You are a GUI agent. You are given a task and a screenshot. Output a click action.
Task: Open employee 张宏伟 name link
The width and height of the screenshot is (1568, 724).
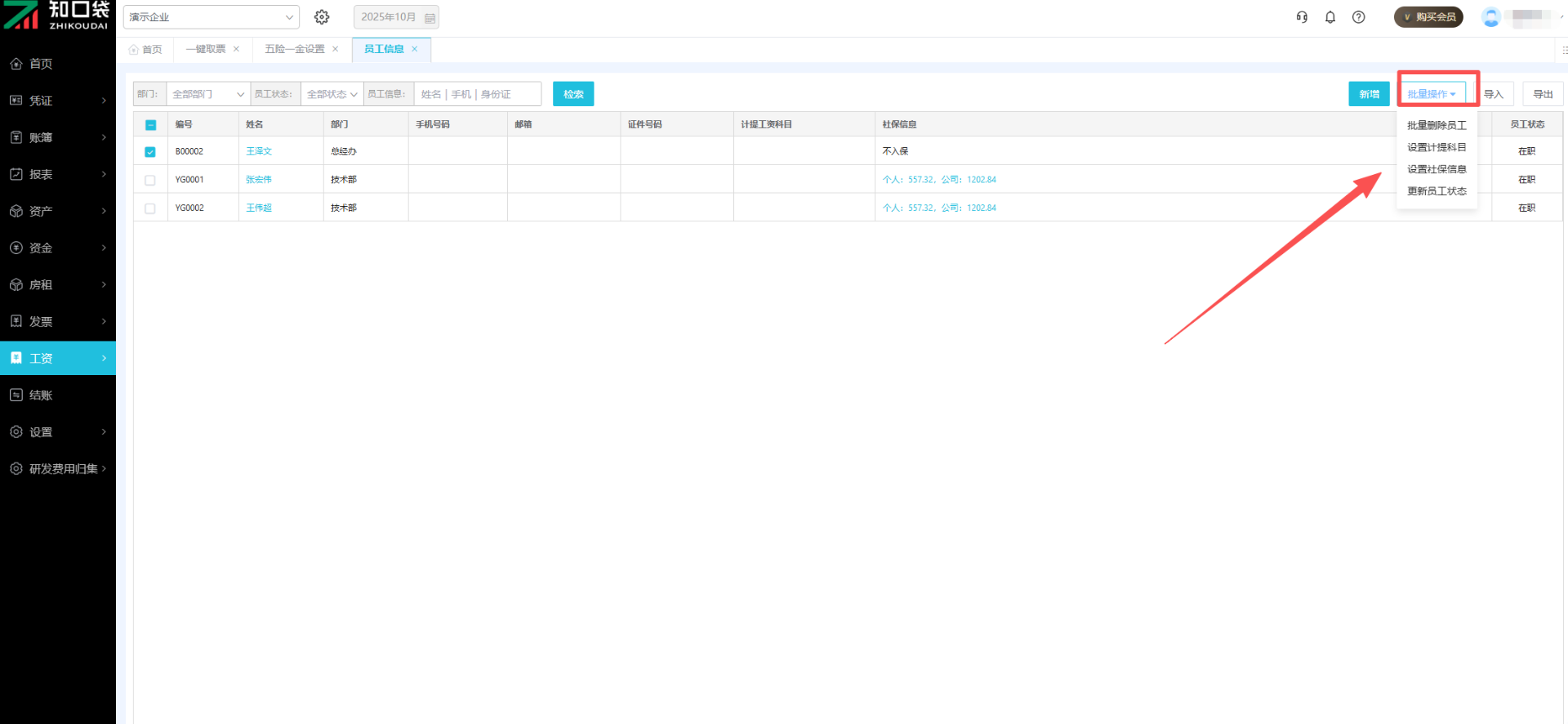[x=258, y=180]
